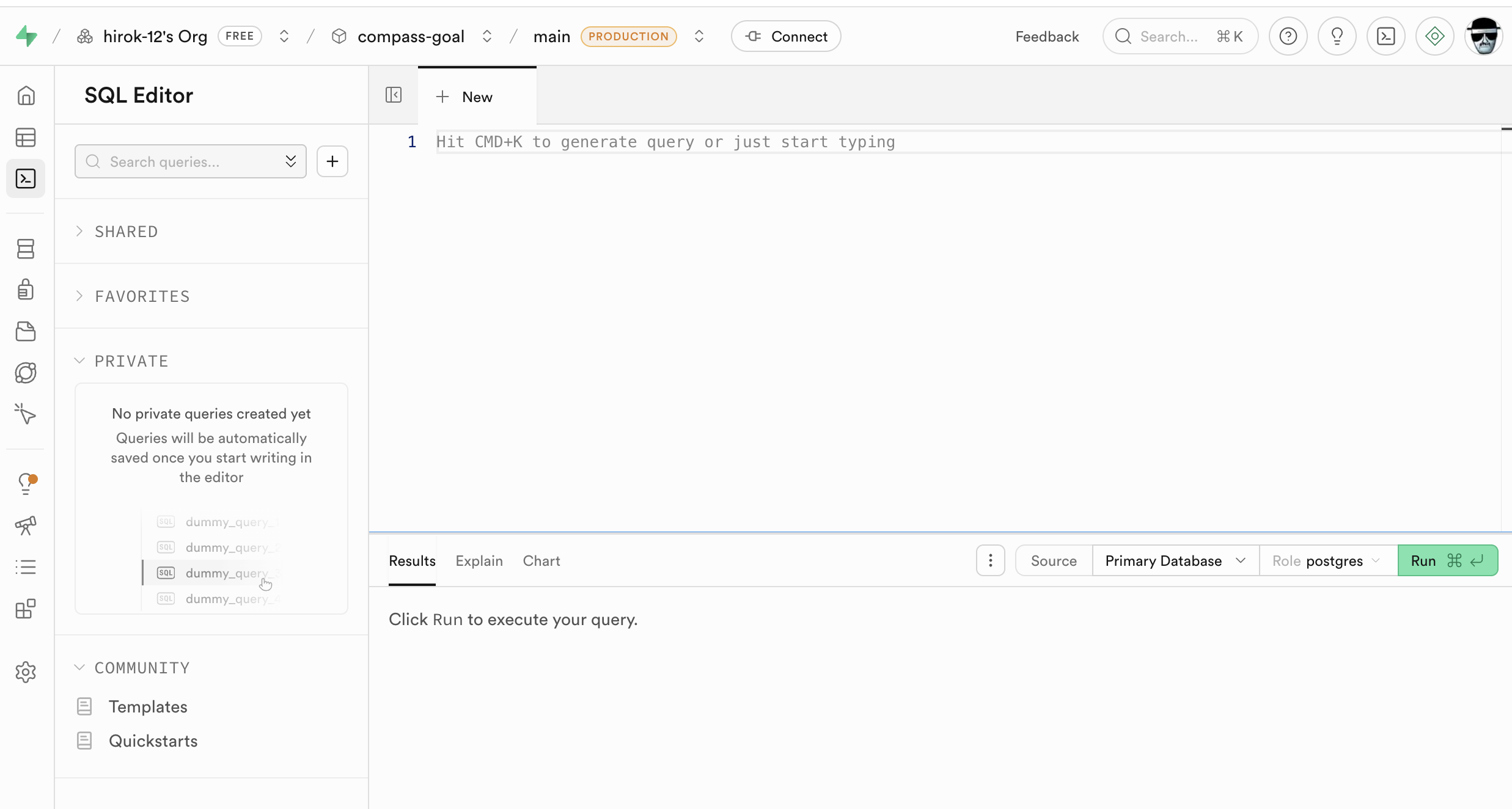Switch to the Chart tab

541,560
